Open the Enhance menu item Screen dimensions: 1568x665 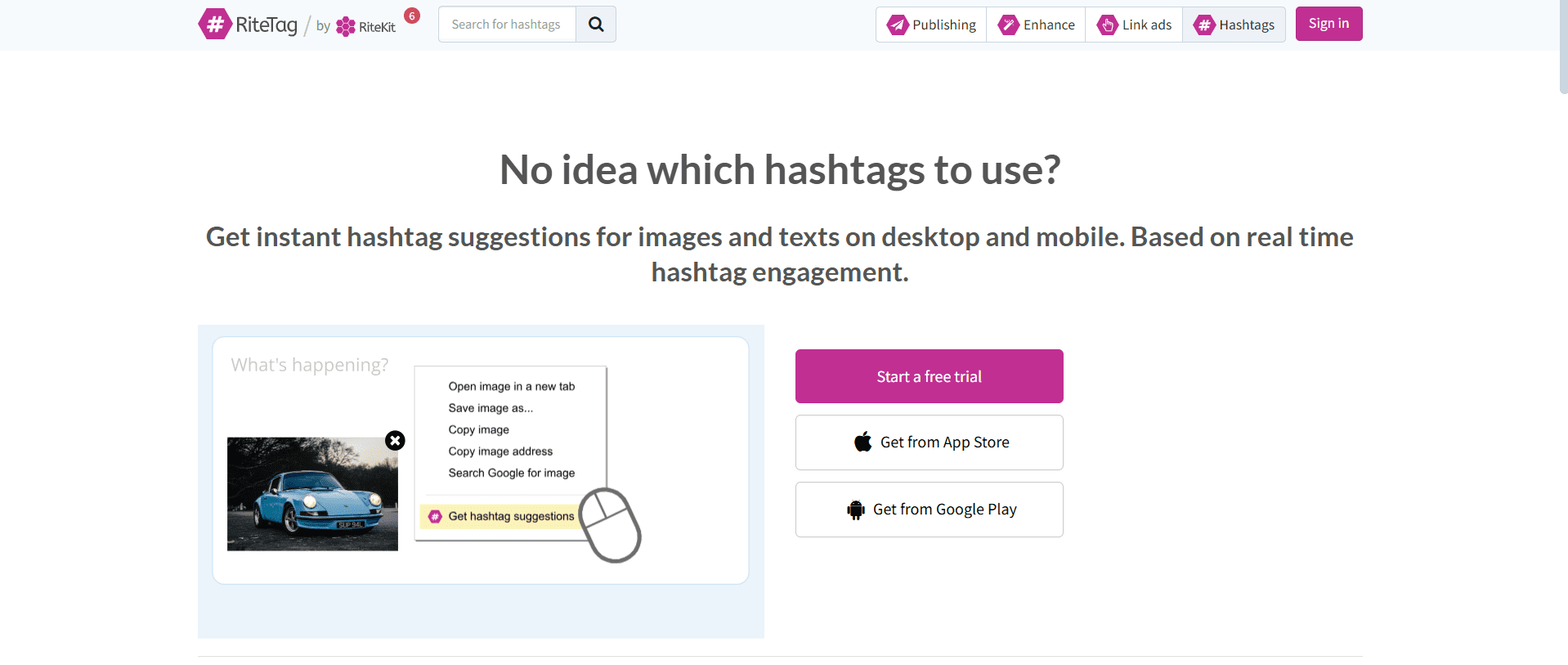pyautogui.click(x=1036, y=25)
